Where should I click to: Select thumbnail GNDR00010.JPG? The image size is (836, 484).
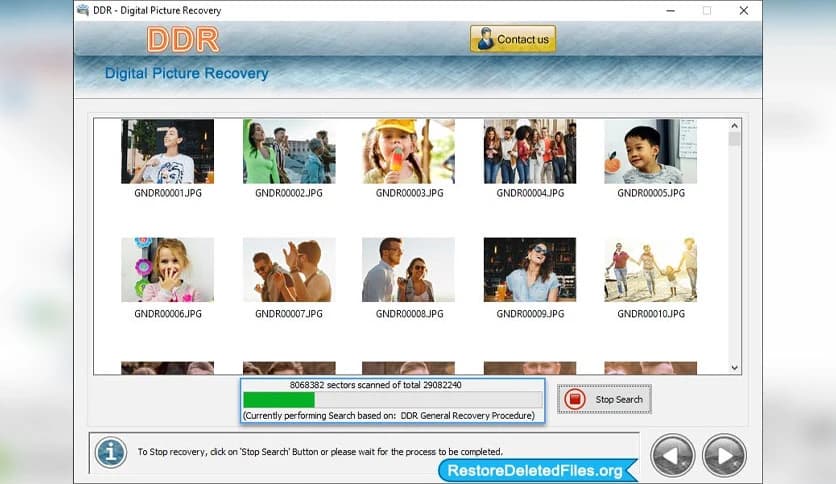tap(650, 270)
